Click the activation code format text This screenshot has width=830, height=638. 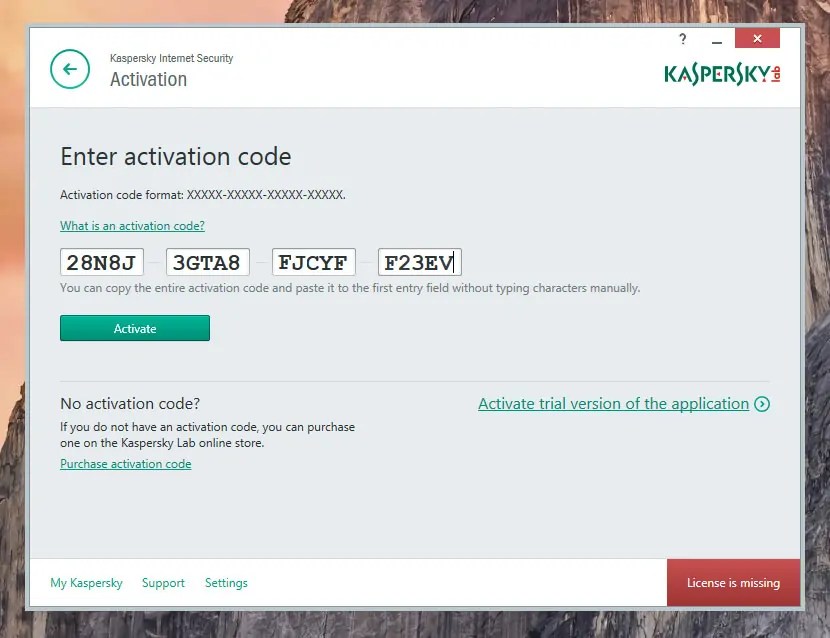[203, 195]
